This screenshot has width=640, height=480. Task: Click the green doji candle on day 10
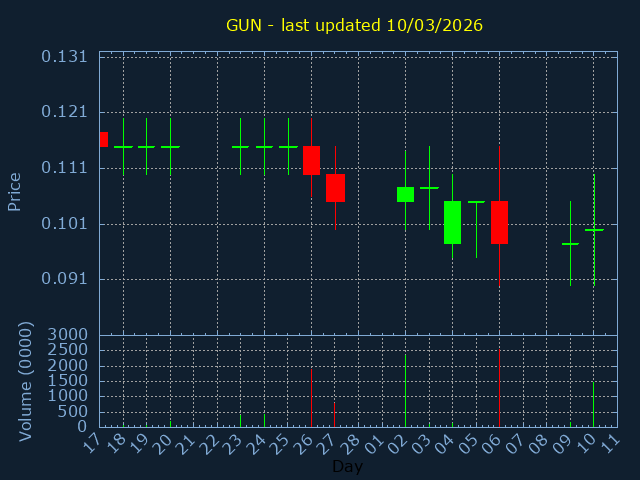click(594, 230)
